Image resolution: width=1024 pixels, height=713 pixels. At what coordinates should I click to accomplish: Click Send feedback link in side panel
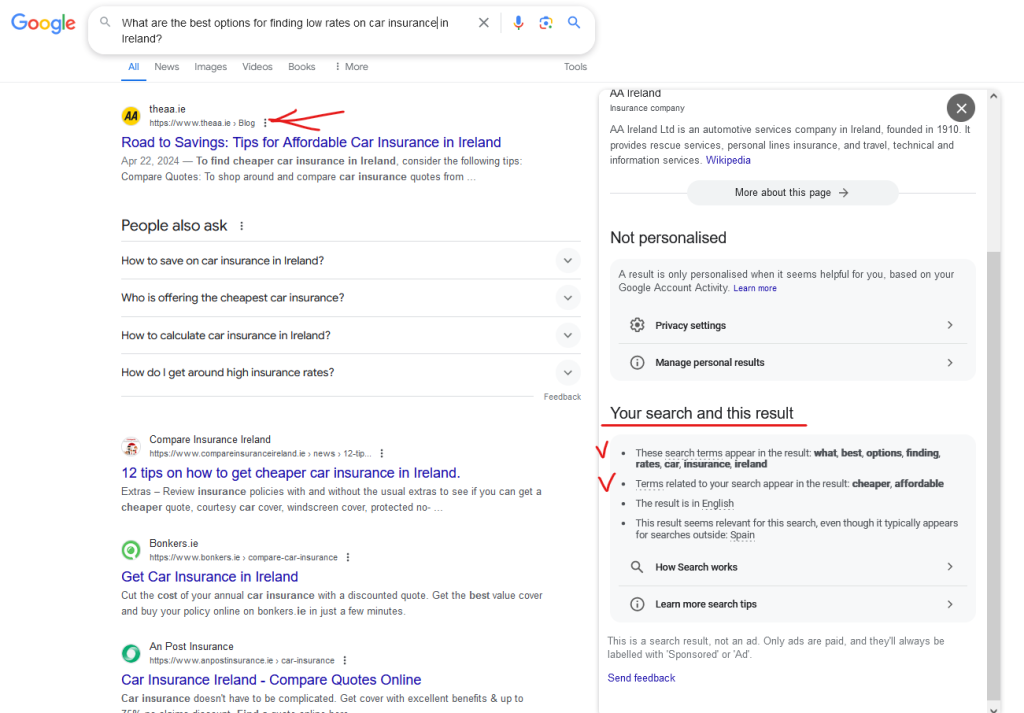[641, 678]
